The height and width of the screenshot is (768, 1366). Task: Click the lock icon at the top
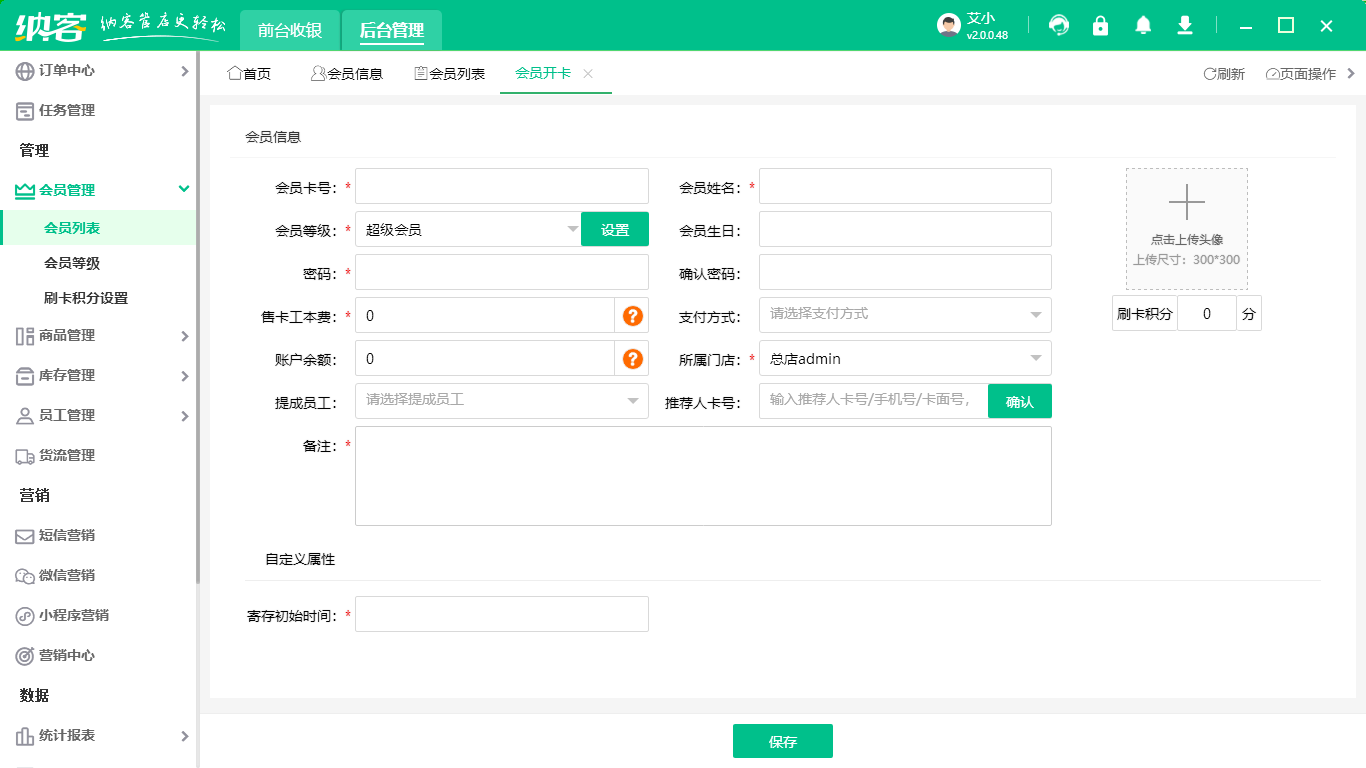click(1100, 25)
